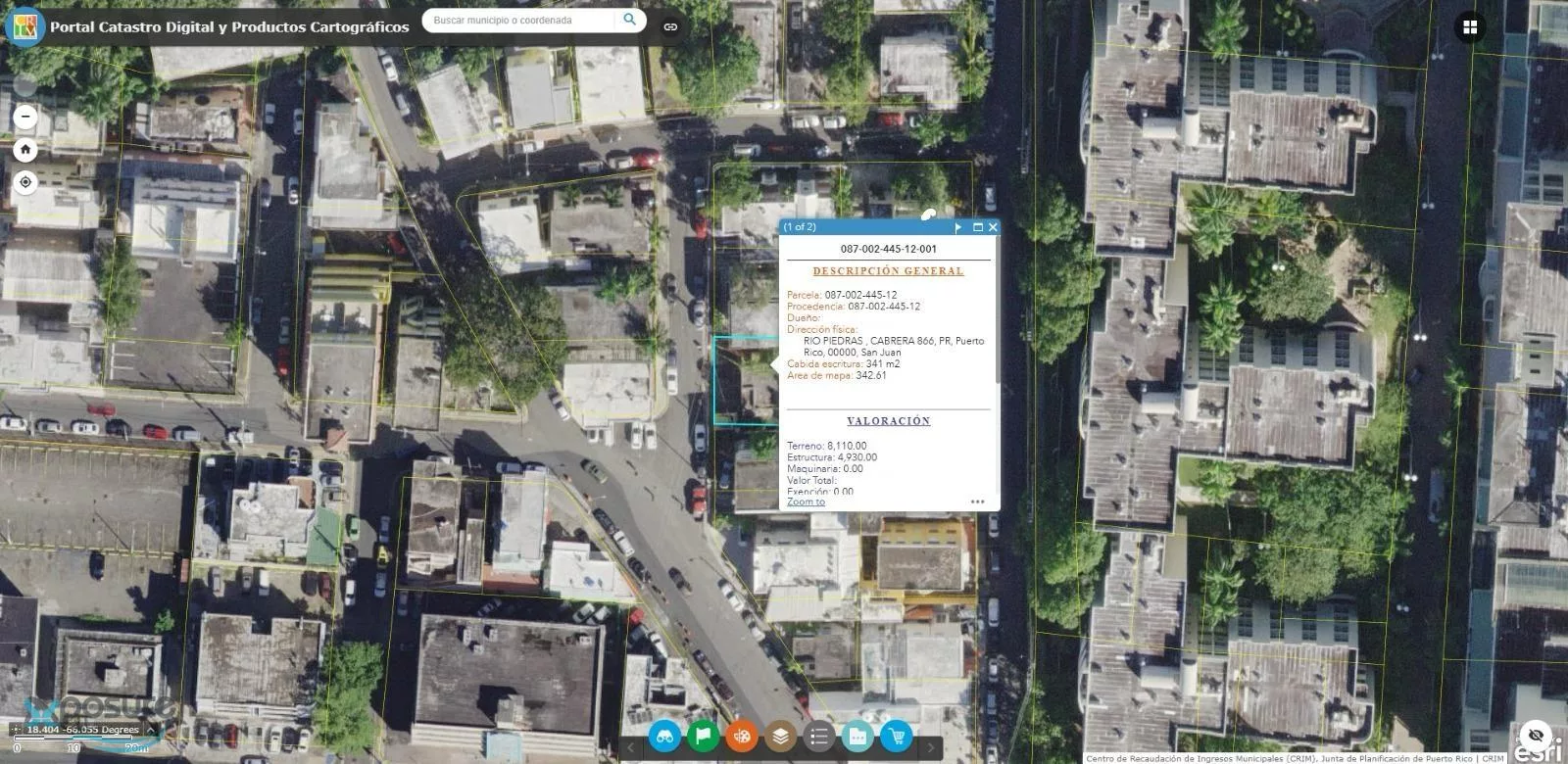Click the search magnifier button

pyautogui.click(x=630, y=20)
